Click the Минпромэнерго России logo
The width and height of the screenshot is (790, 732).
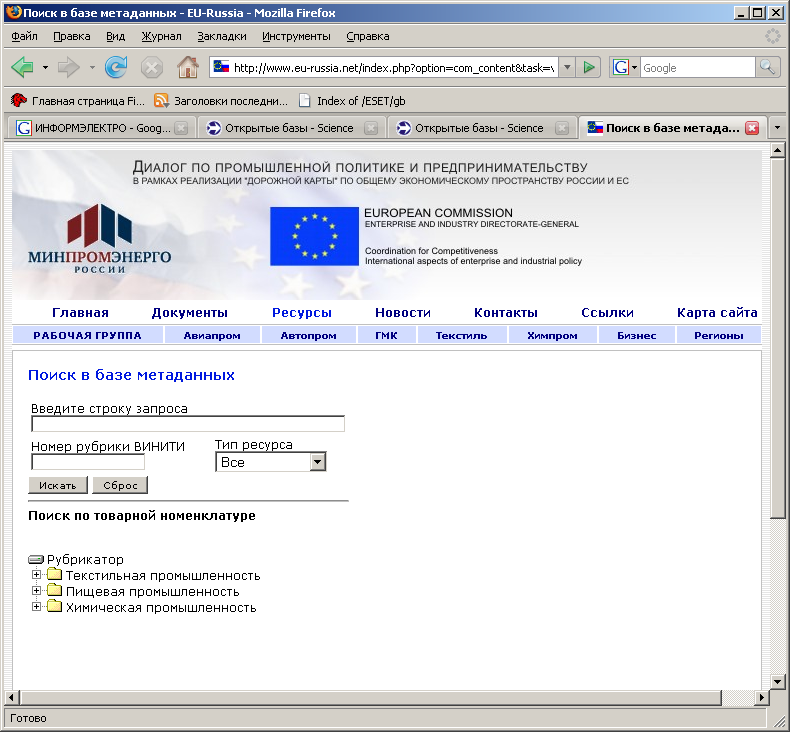[99, 239]
